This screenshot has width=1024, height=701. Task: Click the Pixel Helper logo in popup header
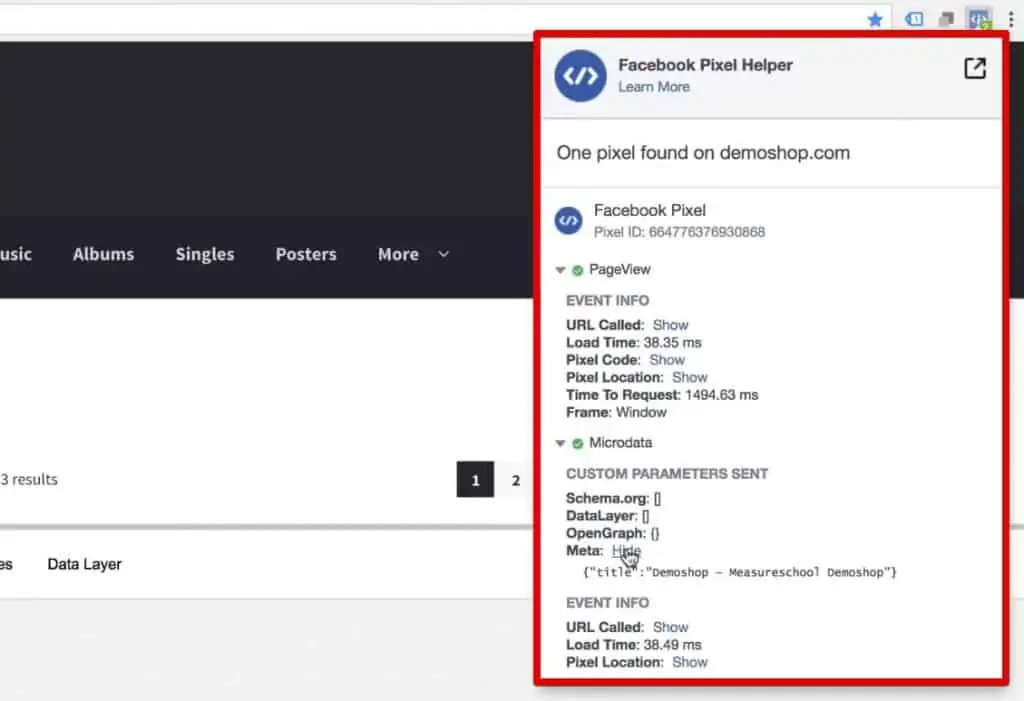[x=580, y=75]
